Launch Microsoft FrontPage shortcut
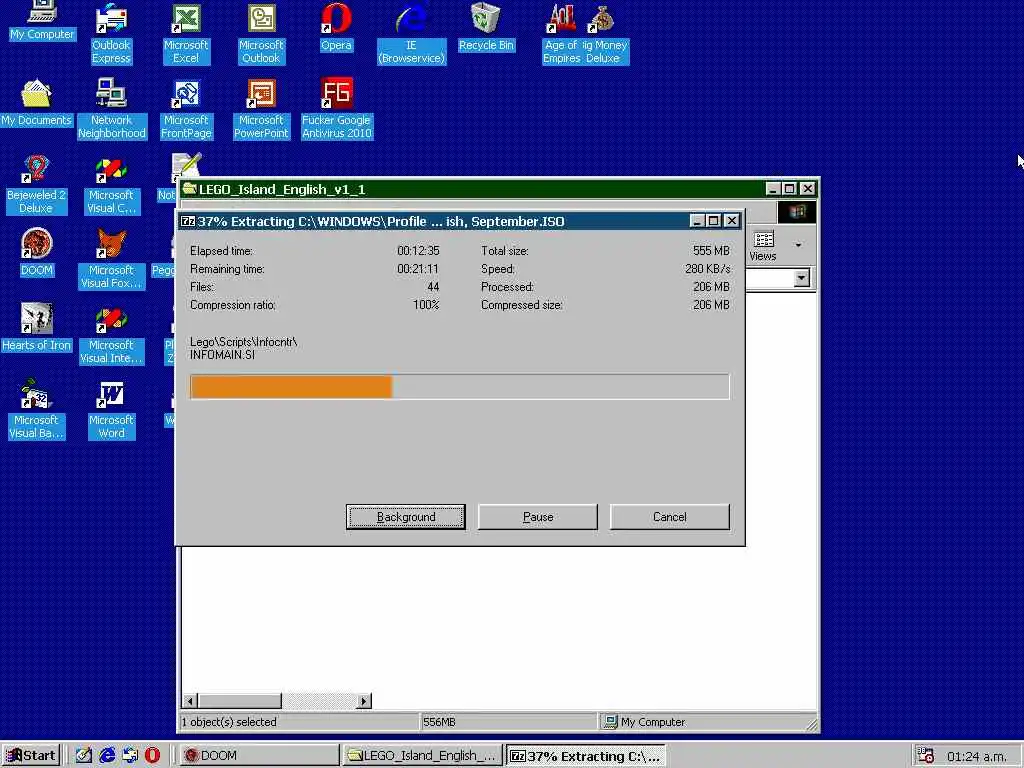Image resolution: width=1024 pixels, height=768 pixels. tap(186, 109)
